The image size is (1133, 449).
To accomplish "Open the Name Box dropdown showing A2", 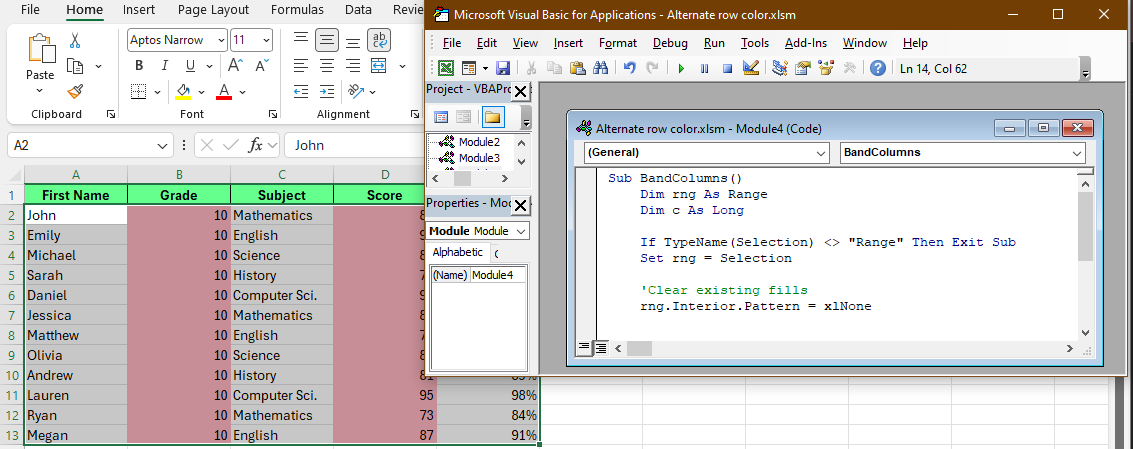I will pyautogui.click(x=161, y=145).
